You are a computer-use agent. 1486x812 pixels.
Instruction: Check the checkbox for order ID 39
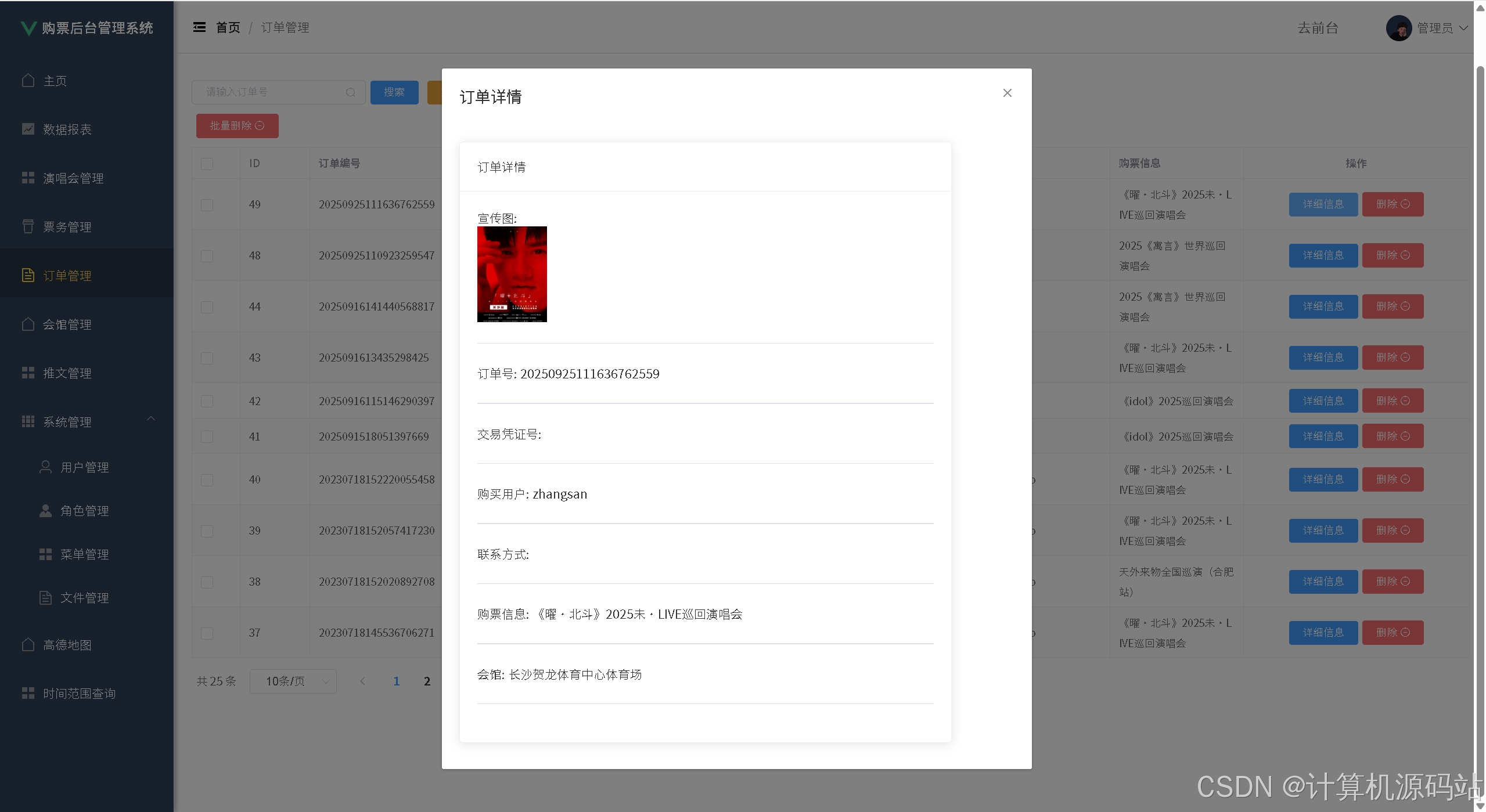[x=207, y=531]
